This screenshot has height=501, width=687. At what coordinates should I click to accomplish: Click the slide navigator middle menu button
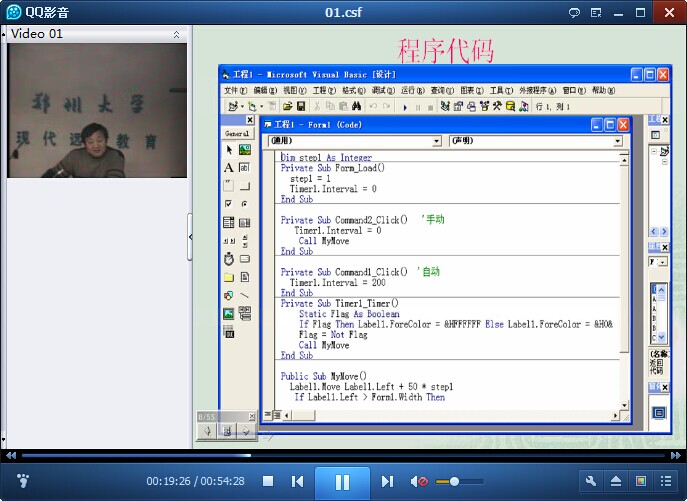coord(227,431)
